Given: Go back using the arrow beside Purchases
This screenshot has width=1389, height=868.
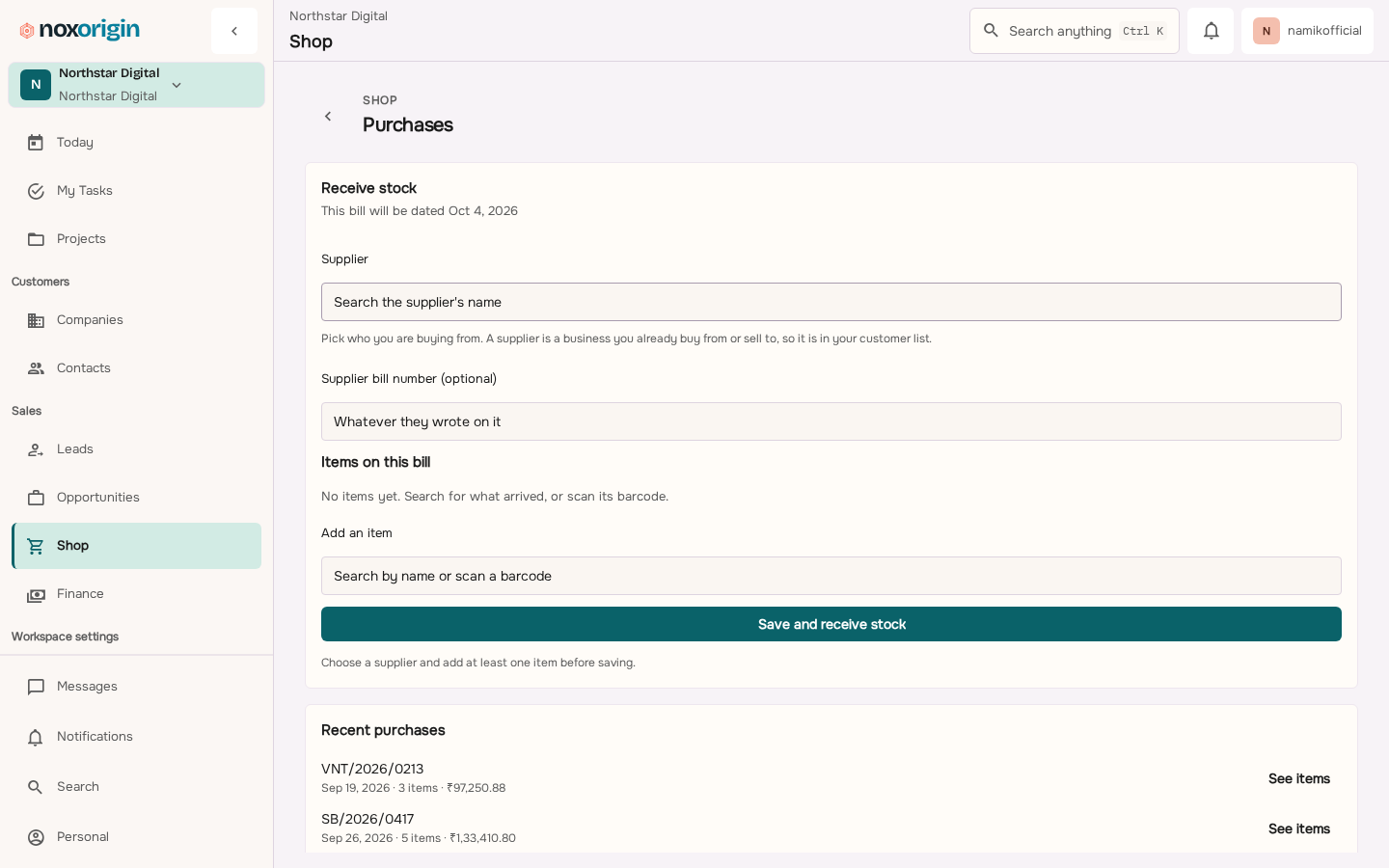Looking at the screenshot, I should tap(328, 116).
